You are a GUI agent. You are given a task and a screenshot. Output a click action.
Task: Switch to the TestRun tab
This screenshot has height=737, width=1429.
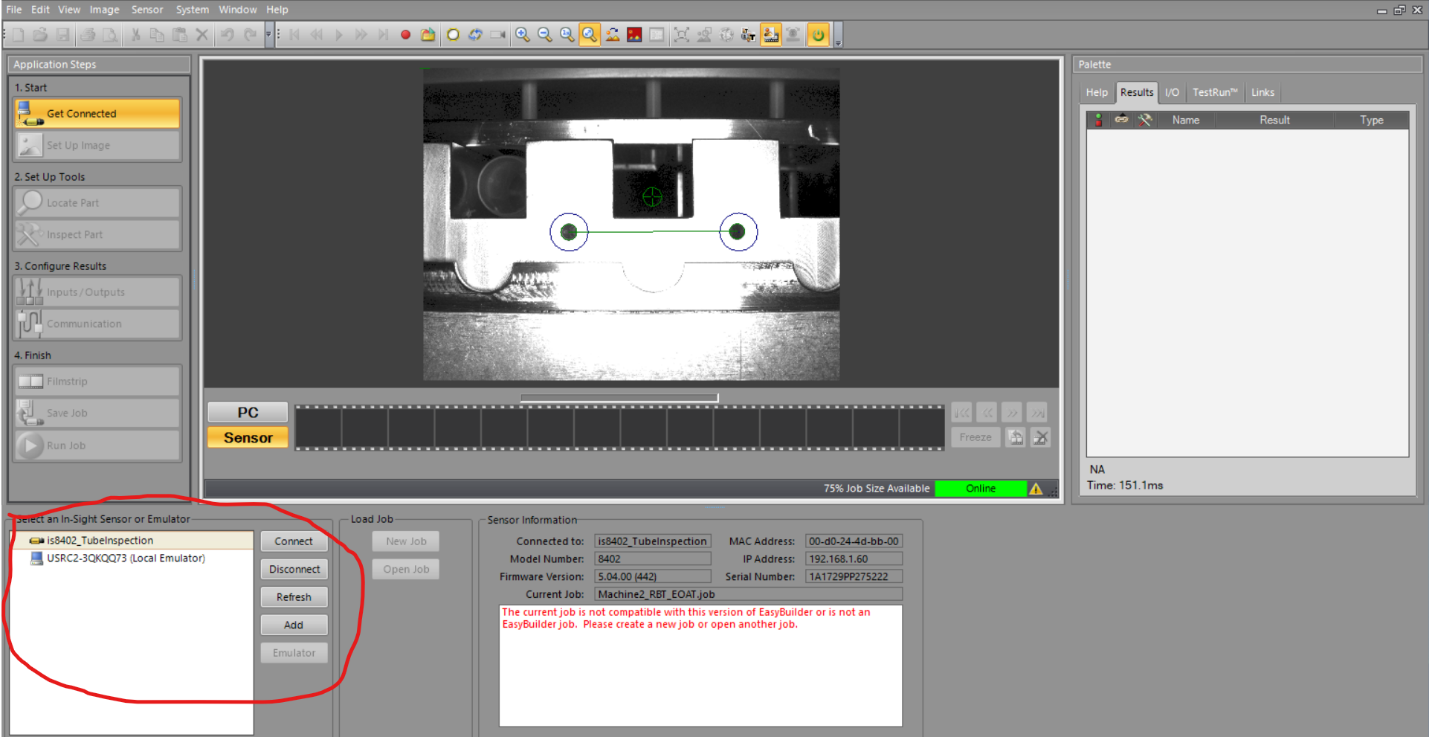(1215, 92)
